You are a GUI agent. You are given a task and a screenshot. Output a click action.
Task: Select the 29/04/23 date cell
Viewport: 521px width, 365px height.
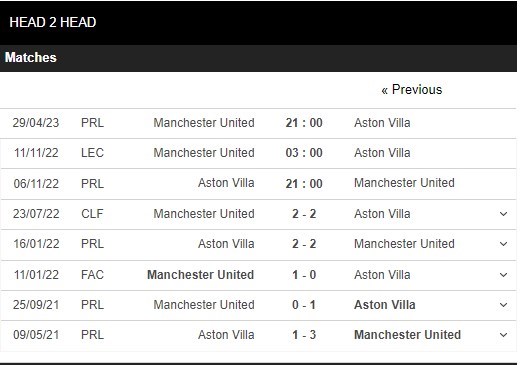click(36, 123)
